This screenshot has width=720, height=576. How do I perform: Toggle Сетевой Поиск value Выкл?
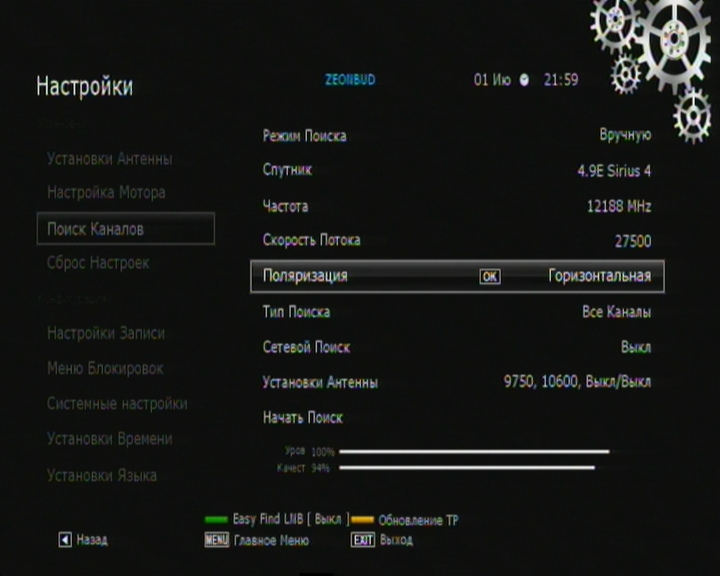(x=635, y=347)
